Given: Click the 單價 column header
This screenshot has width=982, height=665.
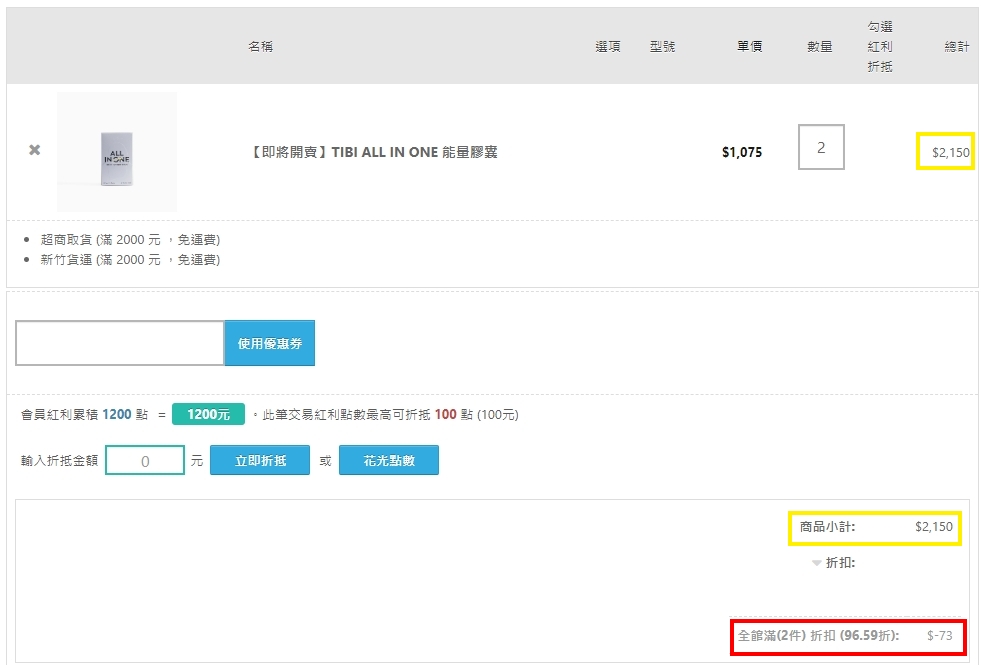Looking at the screenshot, I should tap(749, 47).
